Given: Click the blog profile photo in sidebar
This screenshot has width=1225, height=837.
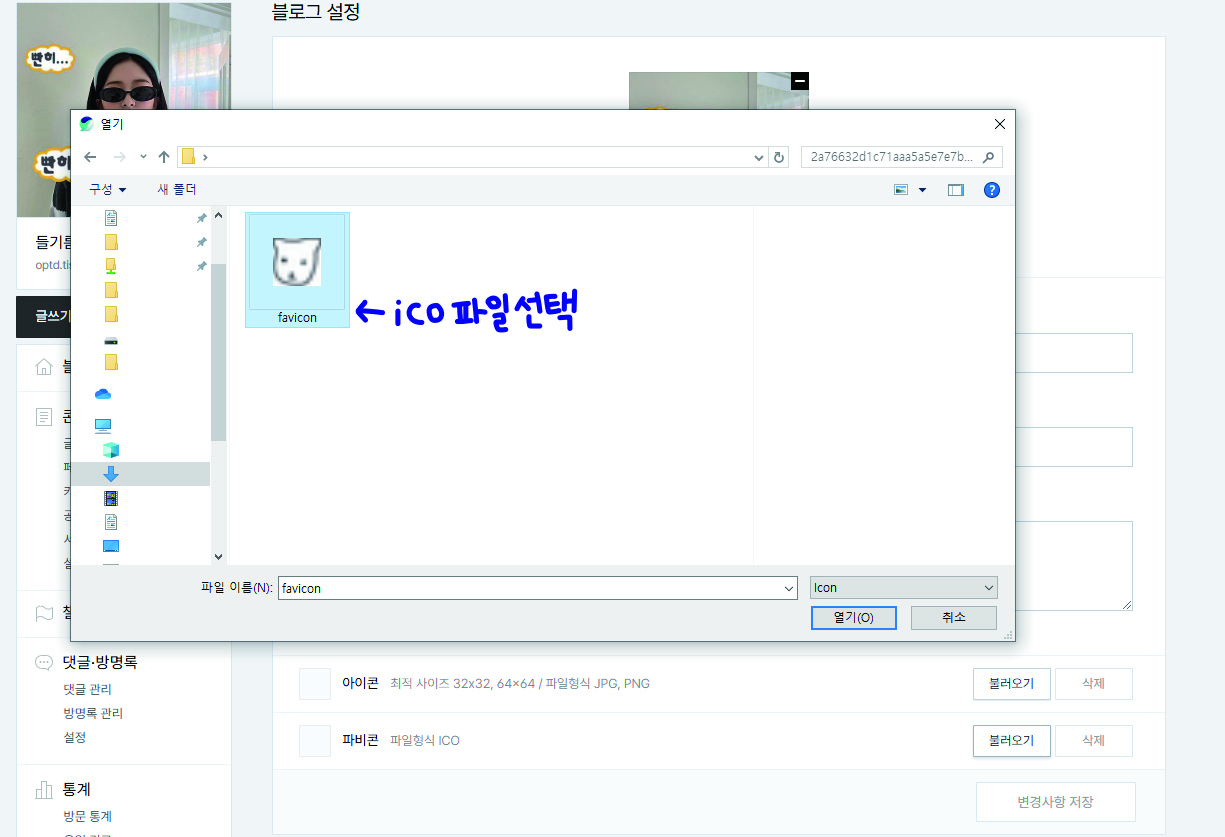Looking at the screenshot, I should (x=124, y=110).
